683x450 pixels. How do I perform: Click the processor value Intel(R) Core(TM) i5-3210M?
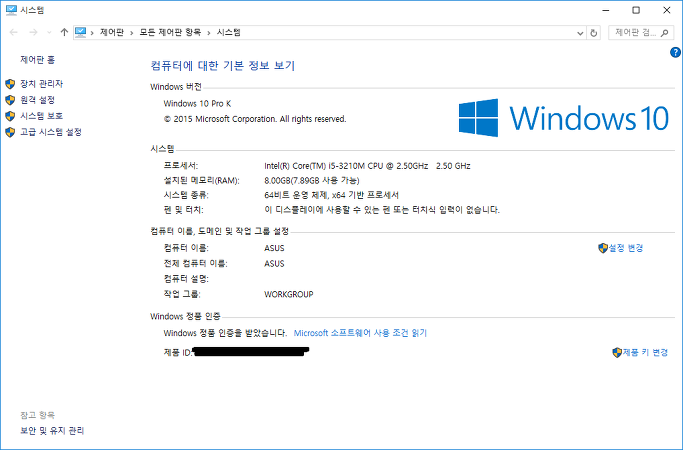click(367, 166)
